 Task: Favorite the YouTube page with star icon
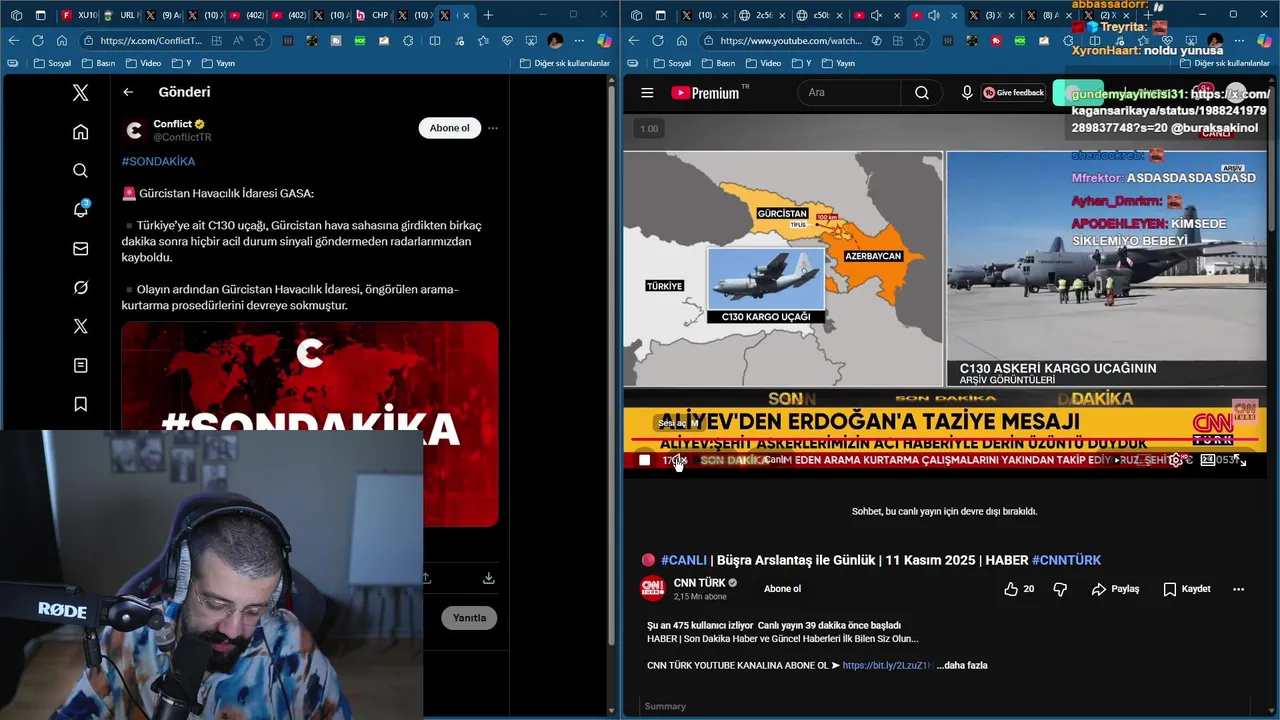coord(920,41)
